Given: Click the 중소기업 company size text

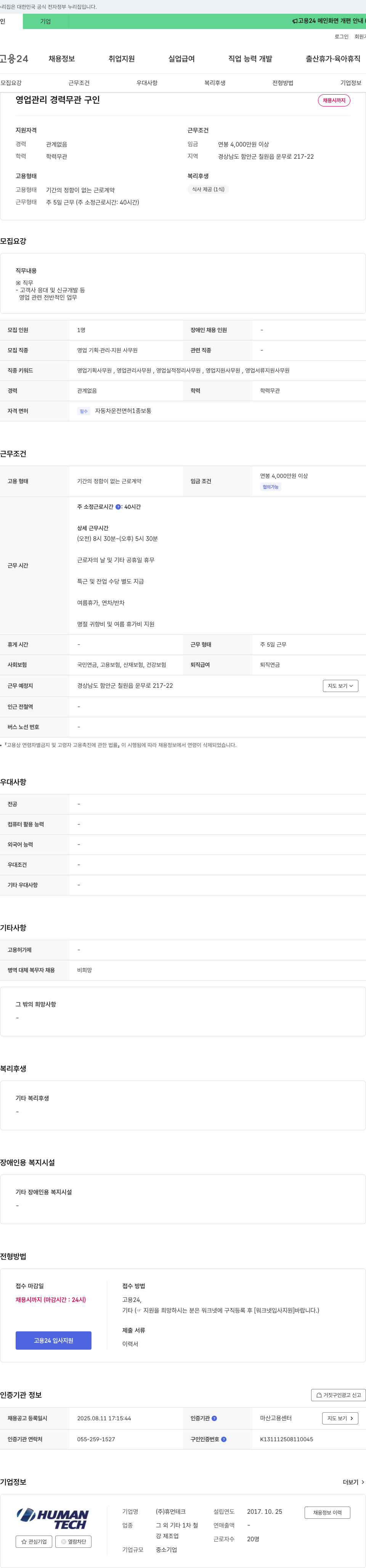Looking at the screenshot, I should coord(167,1549).
